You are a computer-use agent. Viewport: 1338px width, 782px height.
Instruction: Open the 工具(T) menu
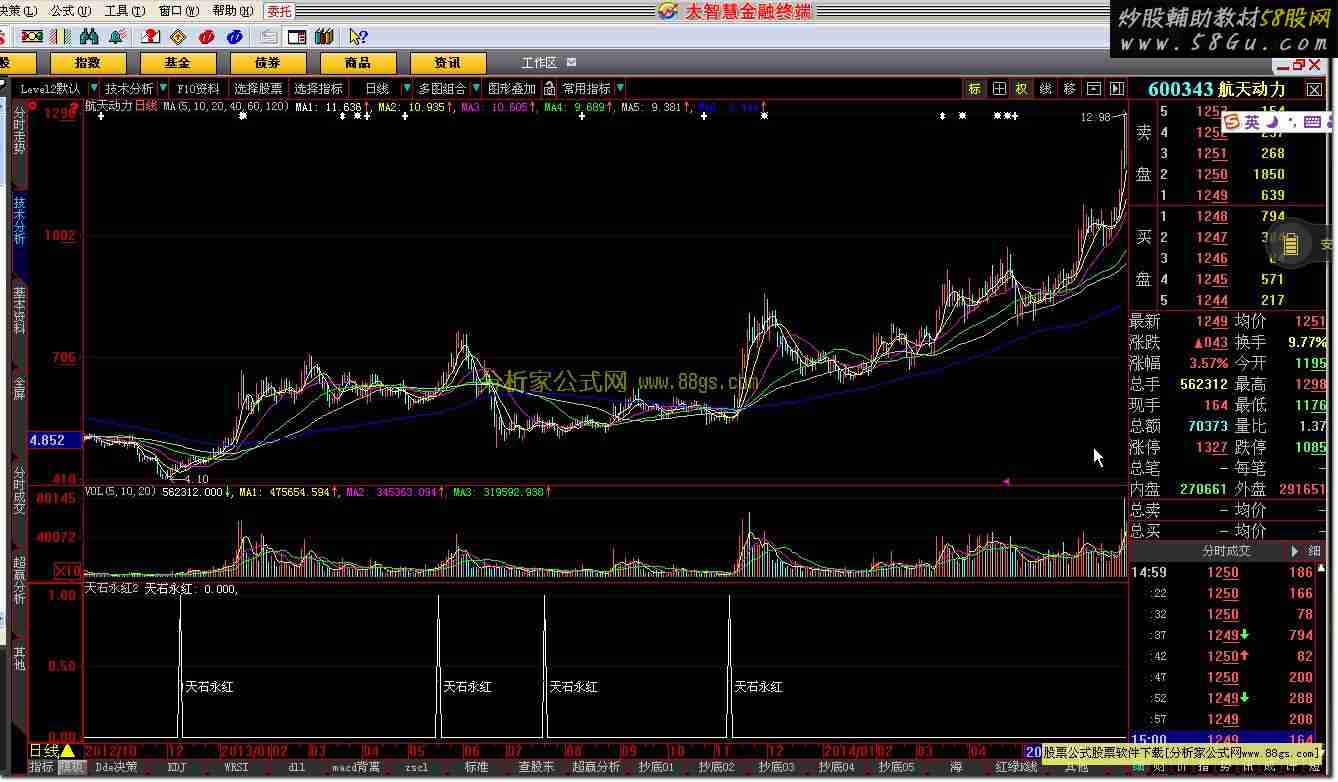(x=124, y=11)
